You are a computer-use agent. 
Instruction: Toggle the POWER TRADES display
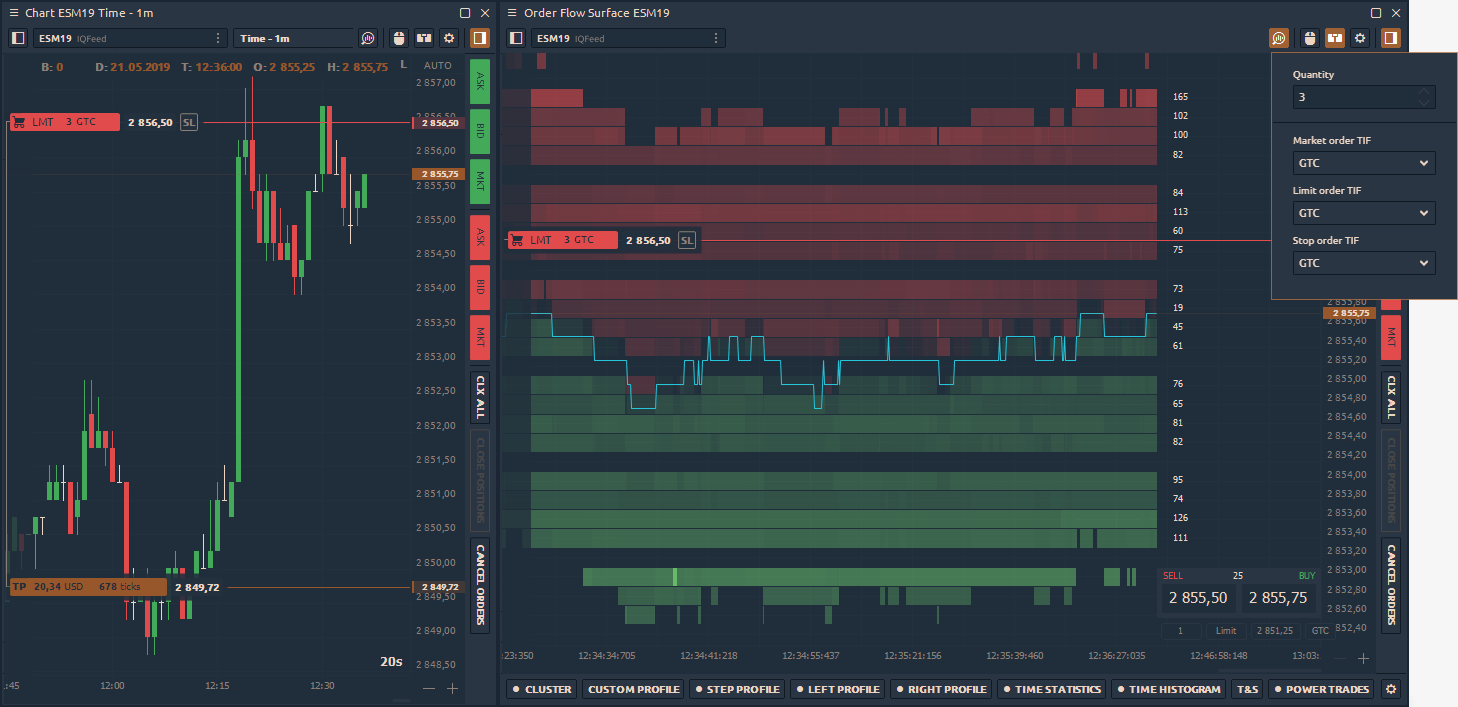click(x=1321, y=689)
